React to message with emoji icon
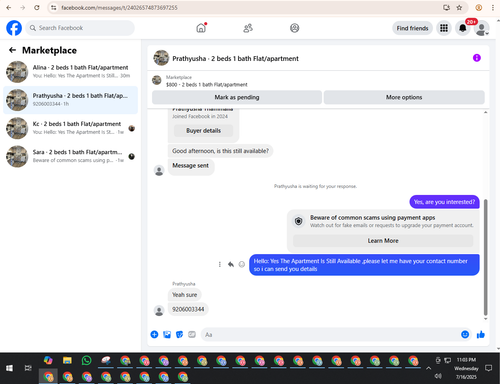This screenshot has height=384, width=500. tap(242, 264)
